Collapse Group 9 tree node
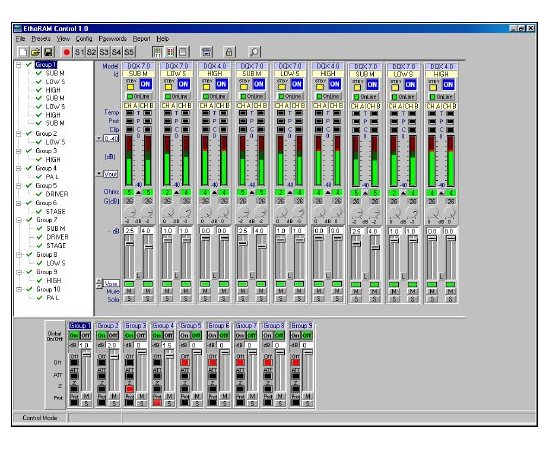550x450 pixels. [x=19, y=272]
